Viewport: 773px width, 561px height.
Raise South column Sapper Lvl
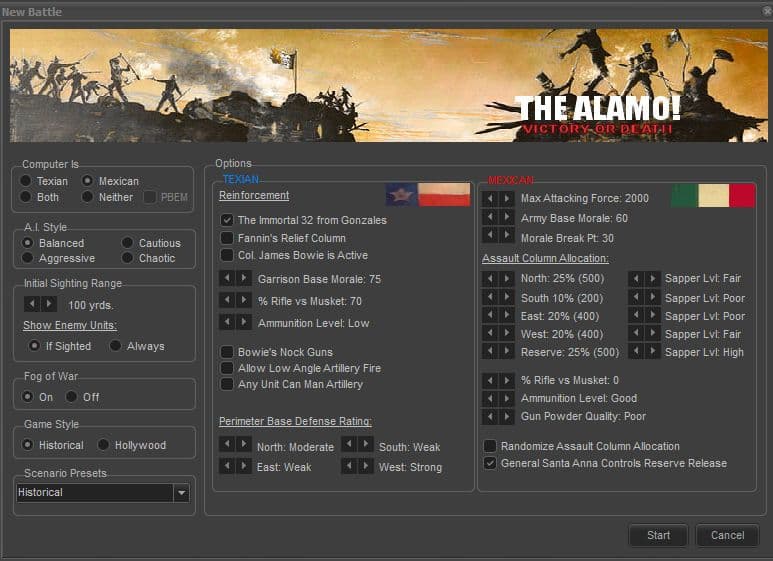click(x=653, y=297)
